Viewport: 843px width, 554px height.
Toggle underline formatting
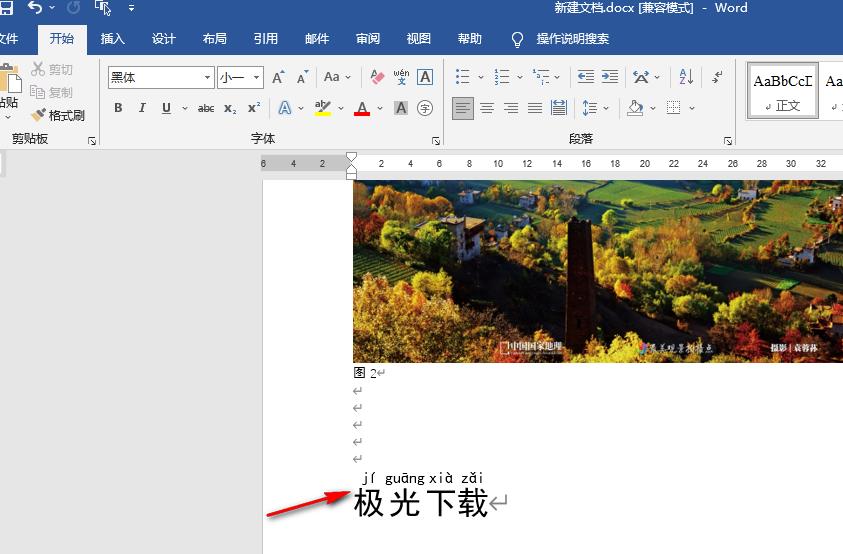[167, 108]
